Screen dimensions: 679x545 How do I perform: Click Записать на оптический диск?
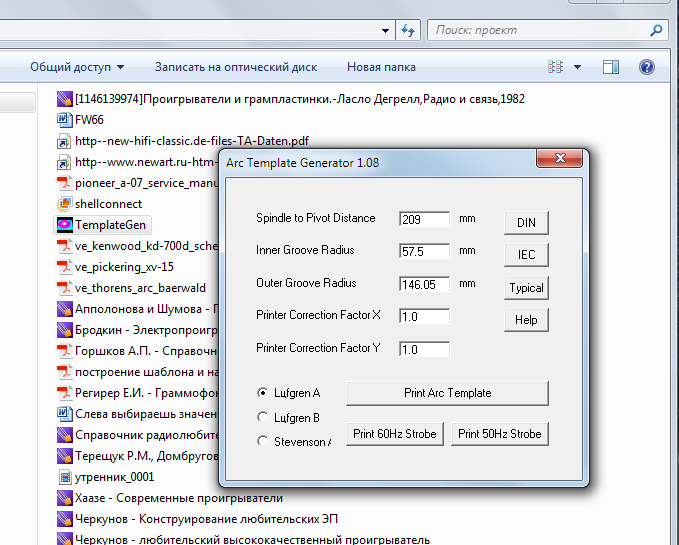pyautogui.click(x=235, y=67)
